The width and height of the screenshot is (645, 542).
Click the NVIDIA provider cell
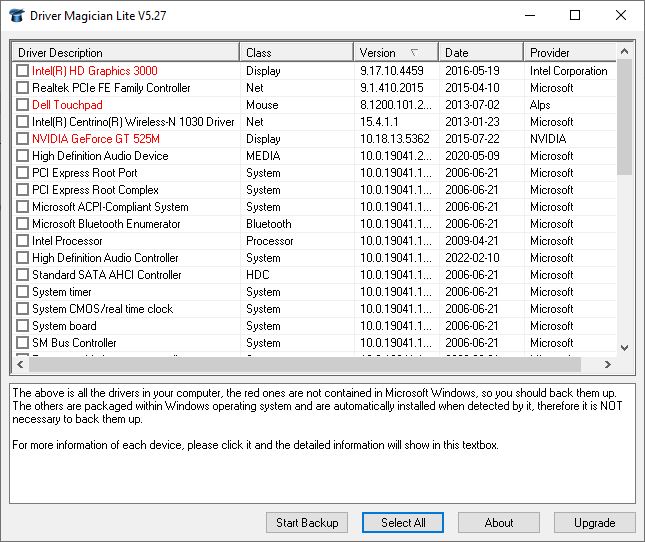548,139
